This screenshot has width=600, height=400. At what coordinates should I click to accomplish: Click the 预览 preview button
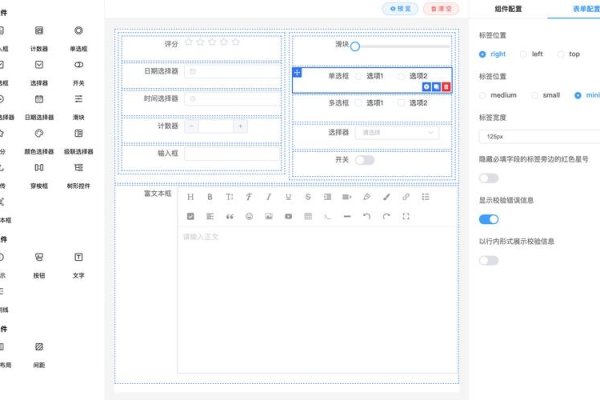pyautogui.click(x=400, y=8)
